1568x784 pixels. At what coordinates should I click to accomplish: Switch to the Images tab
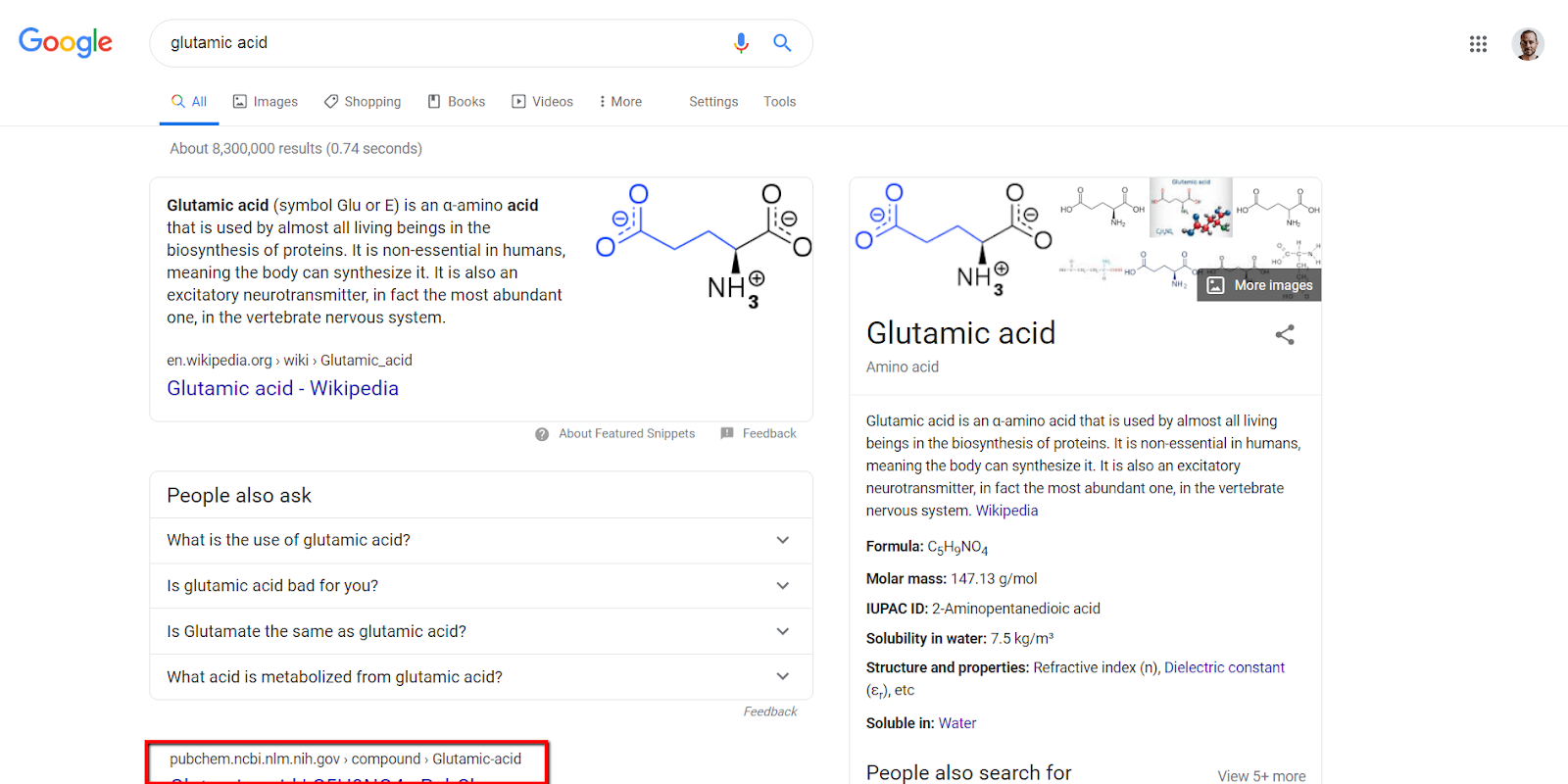click(265, 102)
